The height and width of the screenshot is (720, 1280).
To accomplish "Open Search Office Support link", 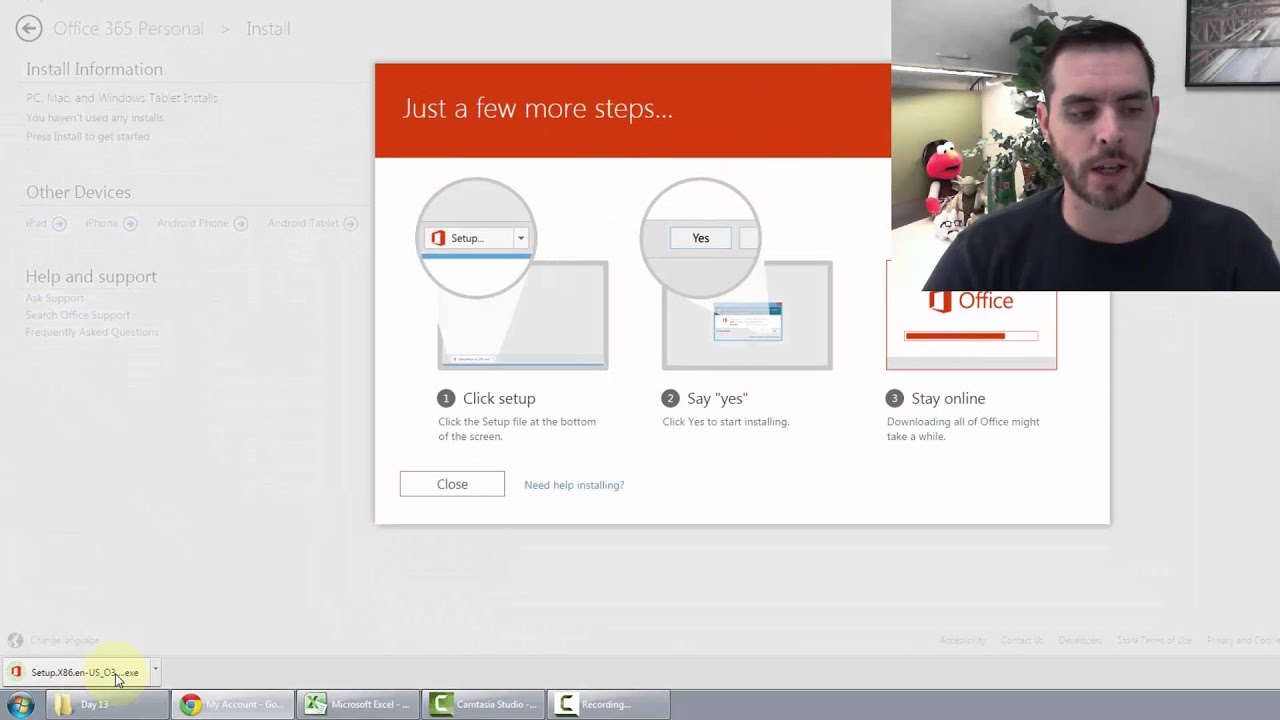I will (78, 315).
